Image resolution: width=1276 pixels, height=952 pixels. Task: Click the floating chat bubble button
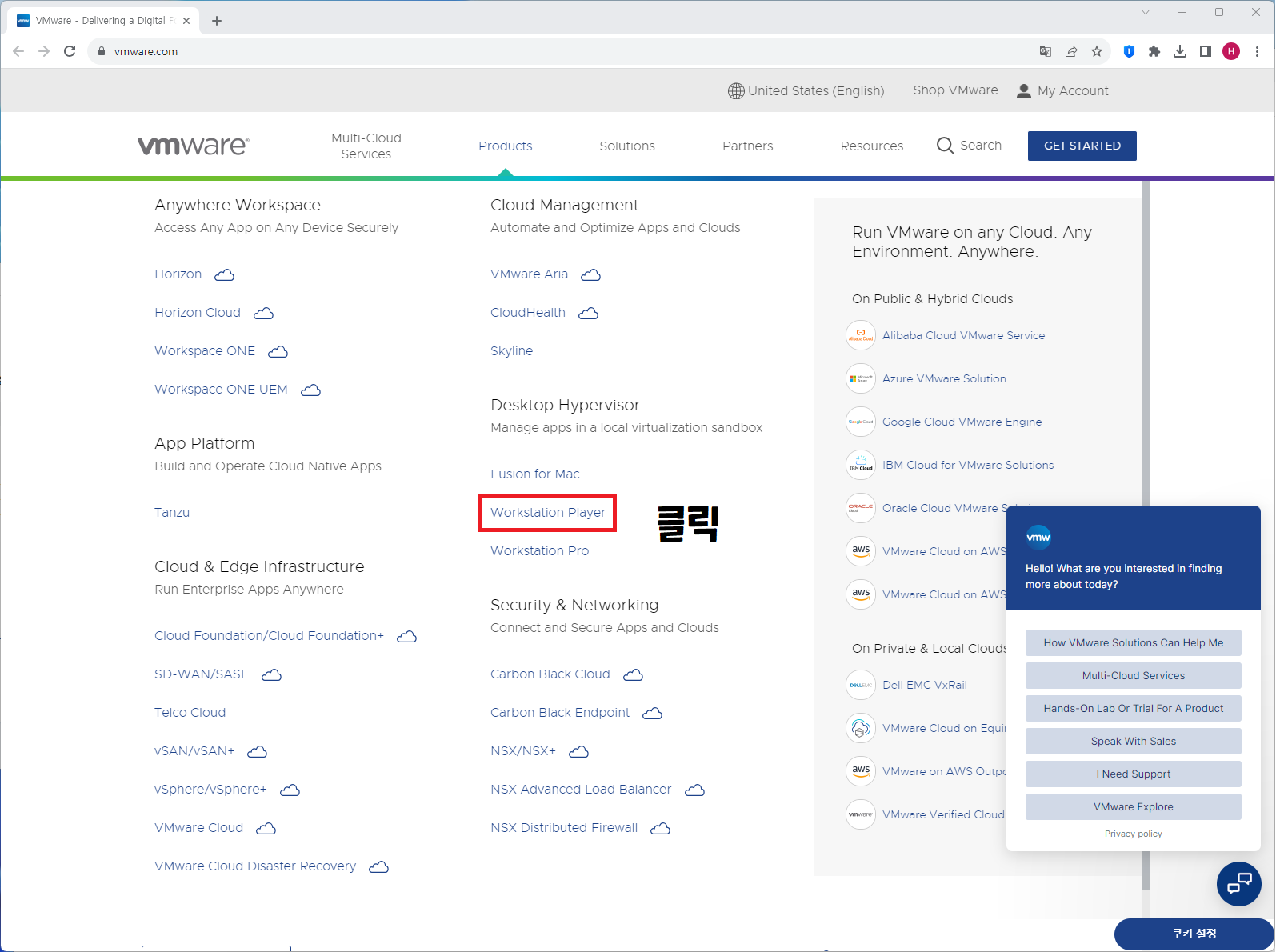click(x=1239, y=884)
